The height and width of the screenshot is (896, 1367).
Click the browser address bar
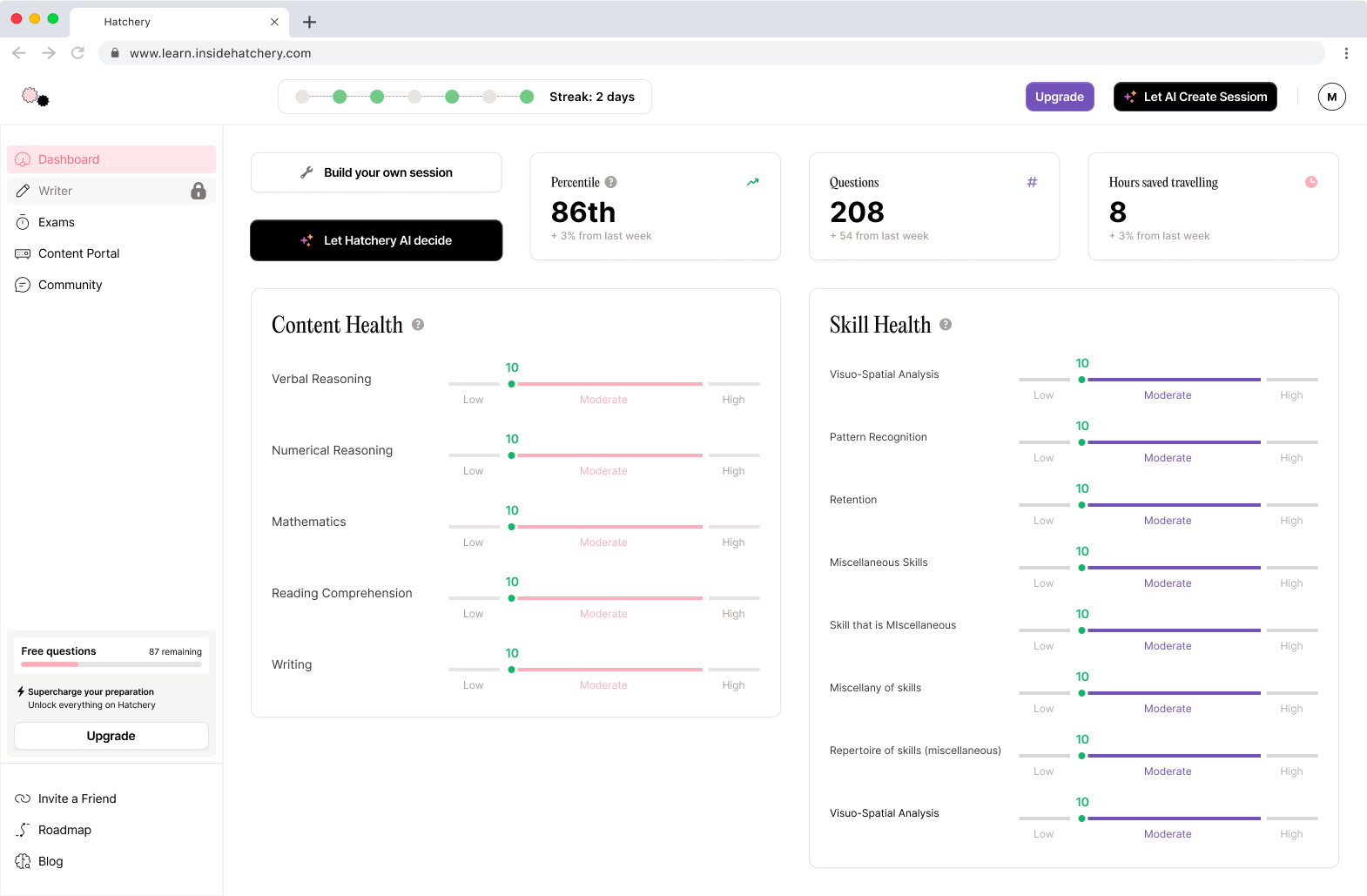click(x=710, y=53)
